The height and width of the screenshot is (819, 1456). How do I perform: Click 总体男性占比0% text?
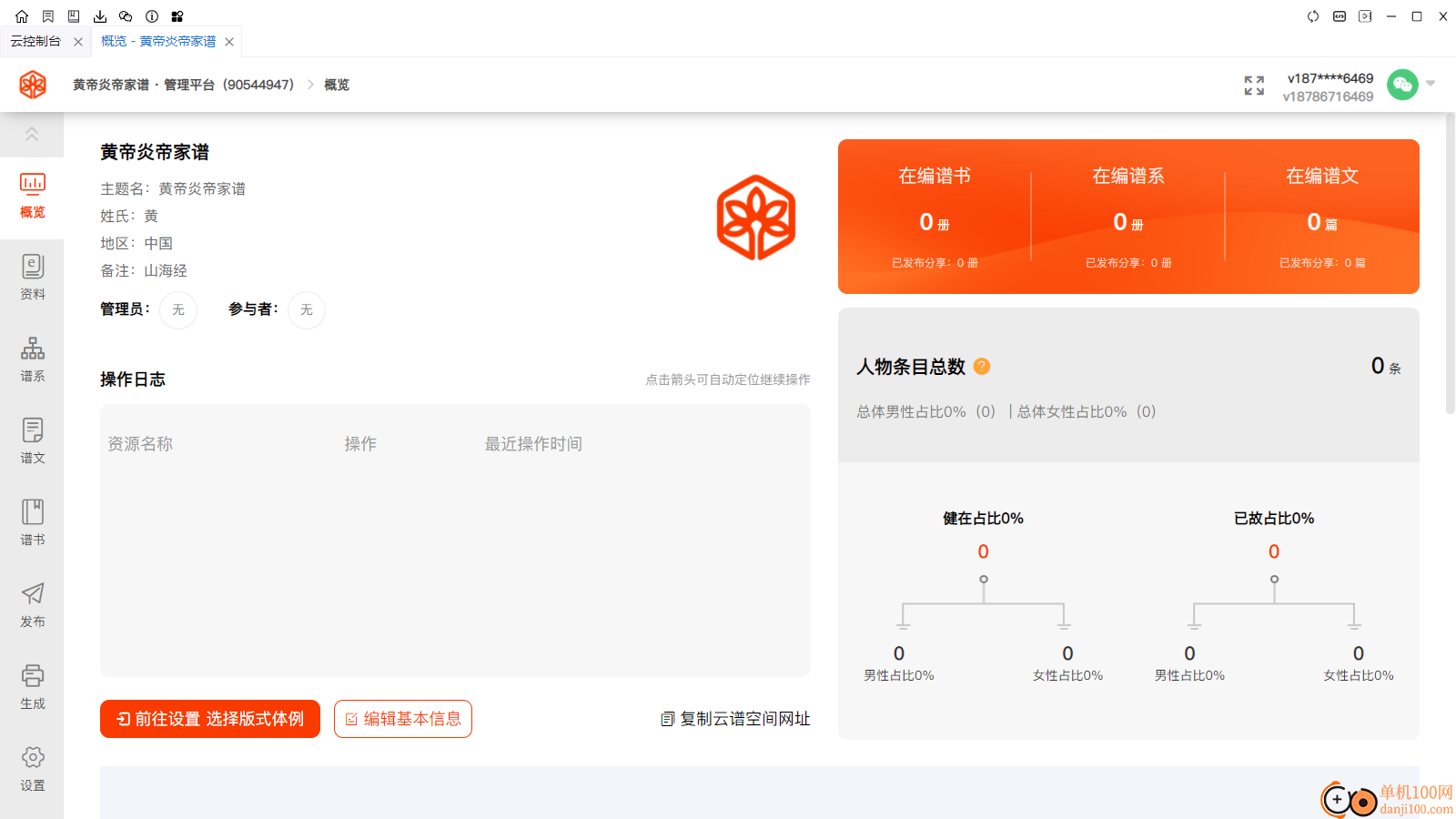pos(926,412)
